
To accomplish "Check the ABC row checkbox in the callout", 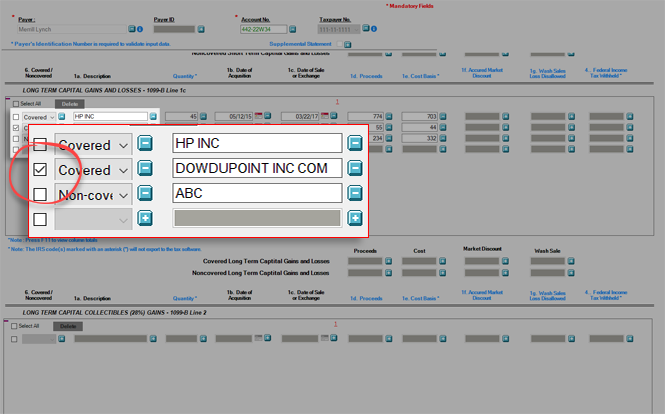I will coord(40,195).
